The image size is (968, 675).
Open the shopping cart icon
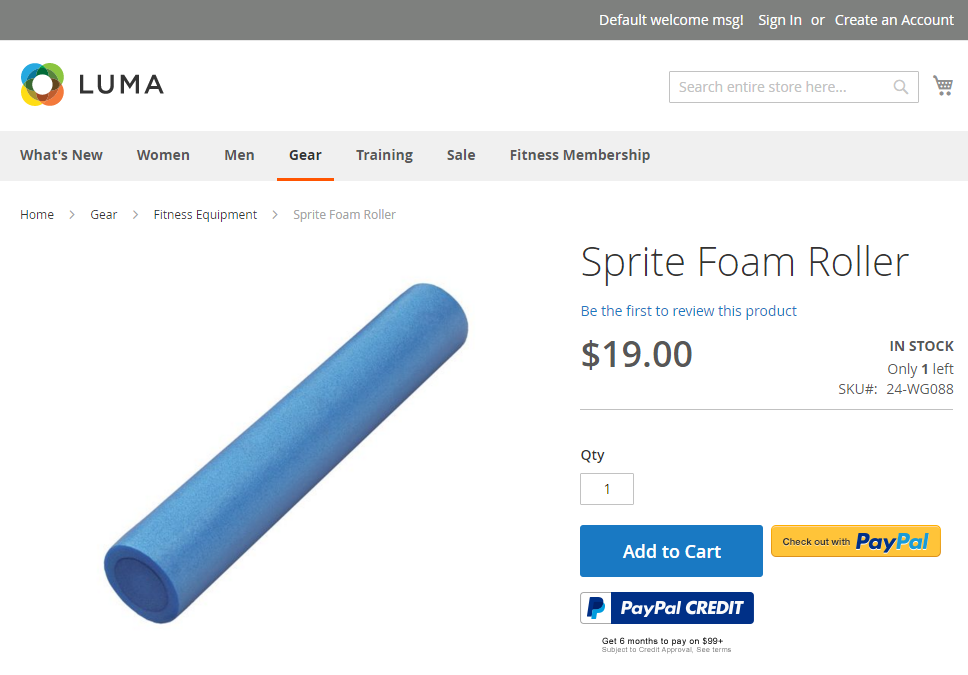coord(943,85)
